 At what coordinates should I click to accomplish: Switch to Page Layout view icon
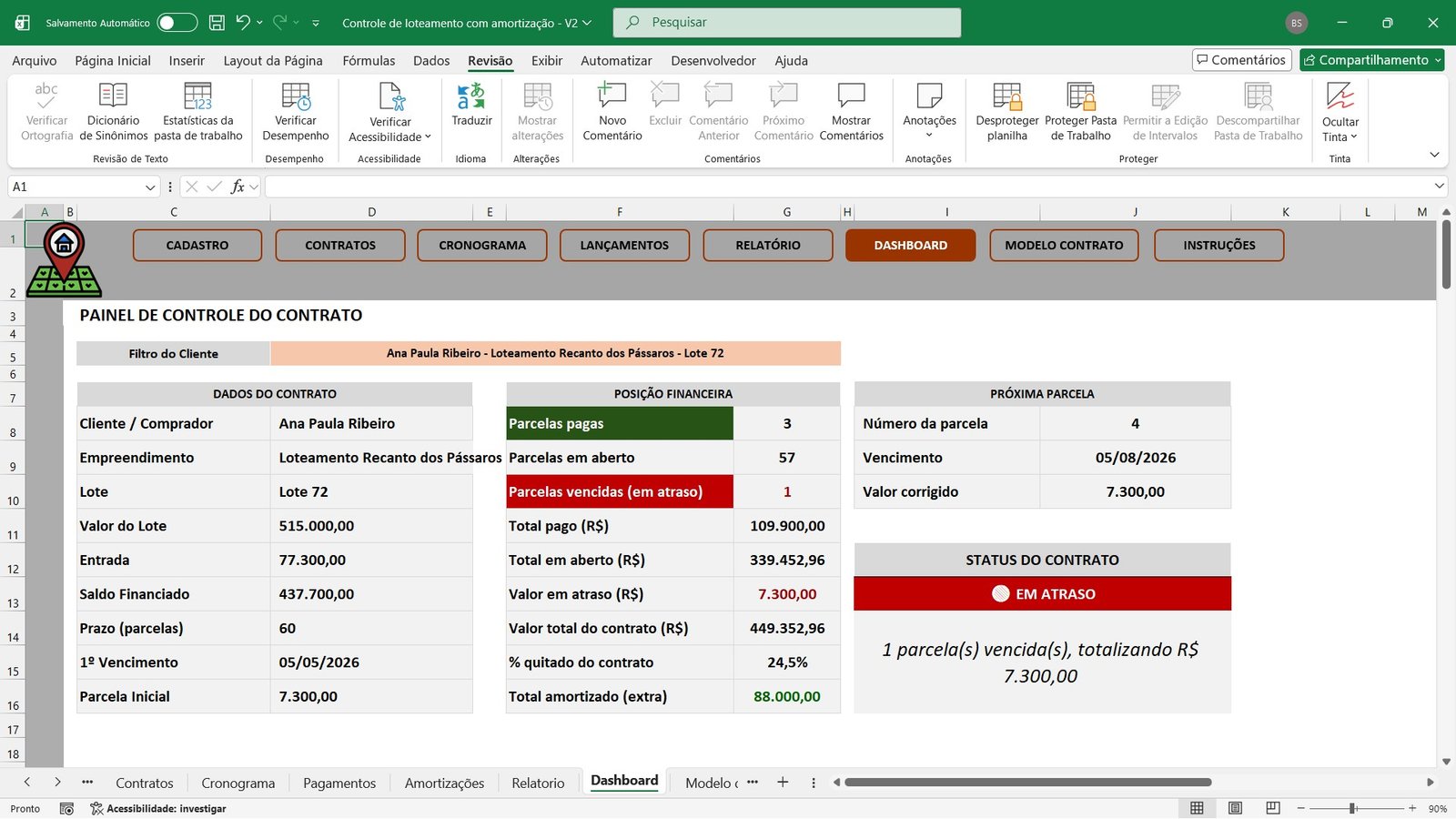1235,808
